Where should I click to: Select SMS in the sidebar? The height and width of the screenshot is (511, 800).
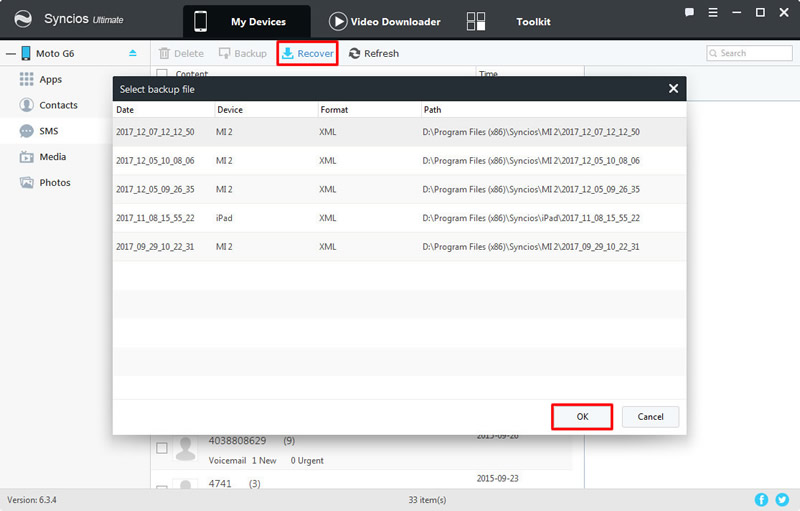[x=48, y=131]
